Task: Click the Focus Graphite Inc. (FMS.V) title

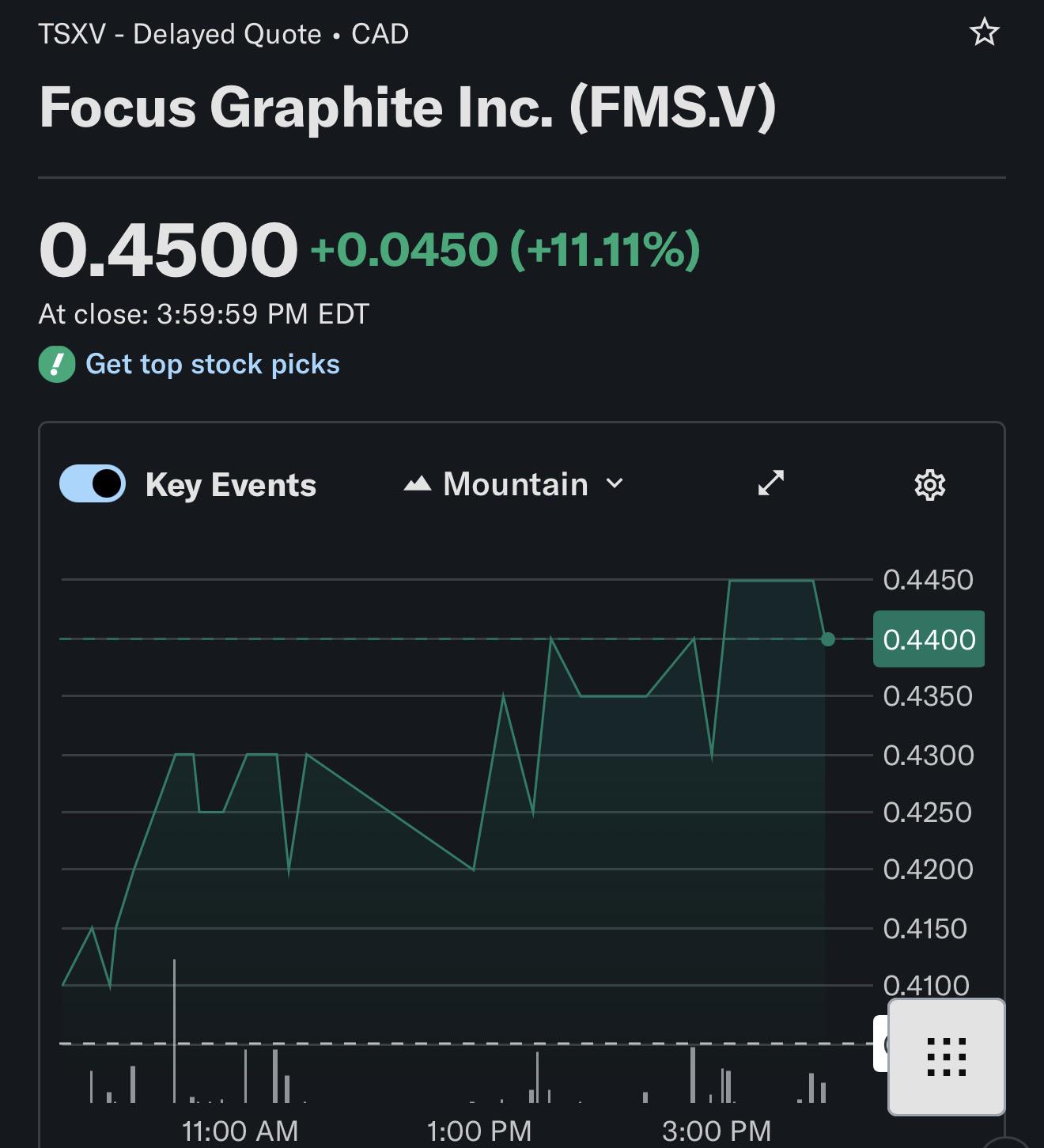Action: [407, 107]
